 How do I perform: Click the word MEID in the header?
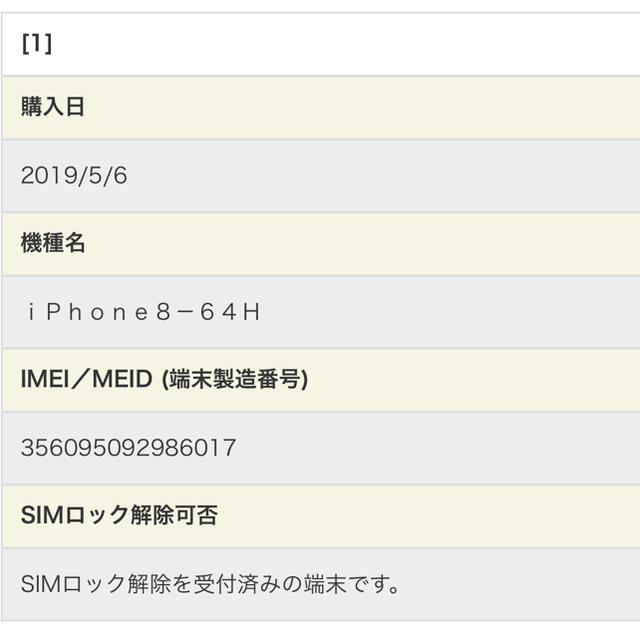click(122, 379)
